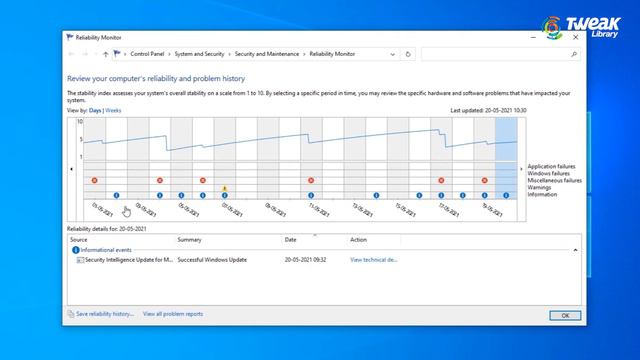Select the yellow warning icon on 07-05-2021
This screenshot has width=640, height=360.
[224, 188]
